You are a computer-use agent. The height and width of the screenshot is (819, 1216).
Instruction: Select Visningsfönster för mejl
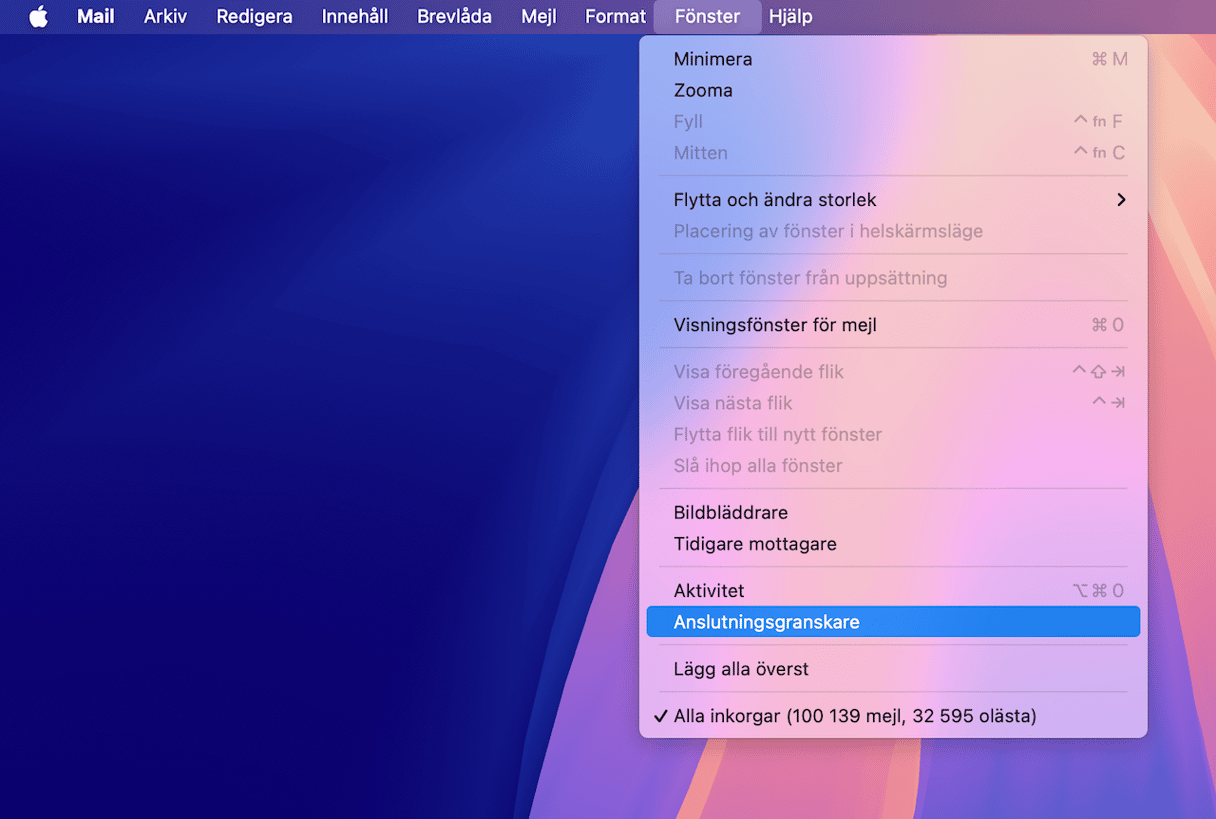(x=893, y=325)
